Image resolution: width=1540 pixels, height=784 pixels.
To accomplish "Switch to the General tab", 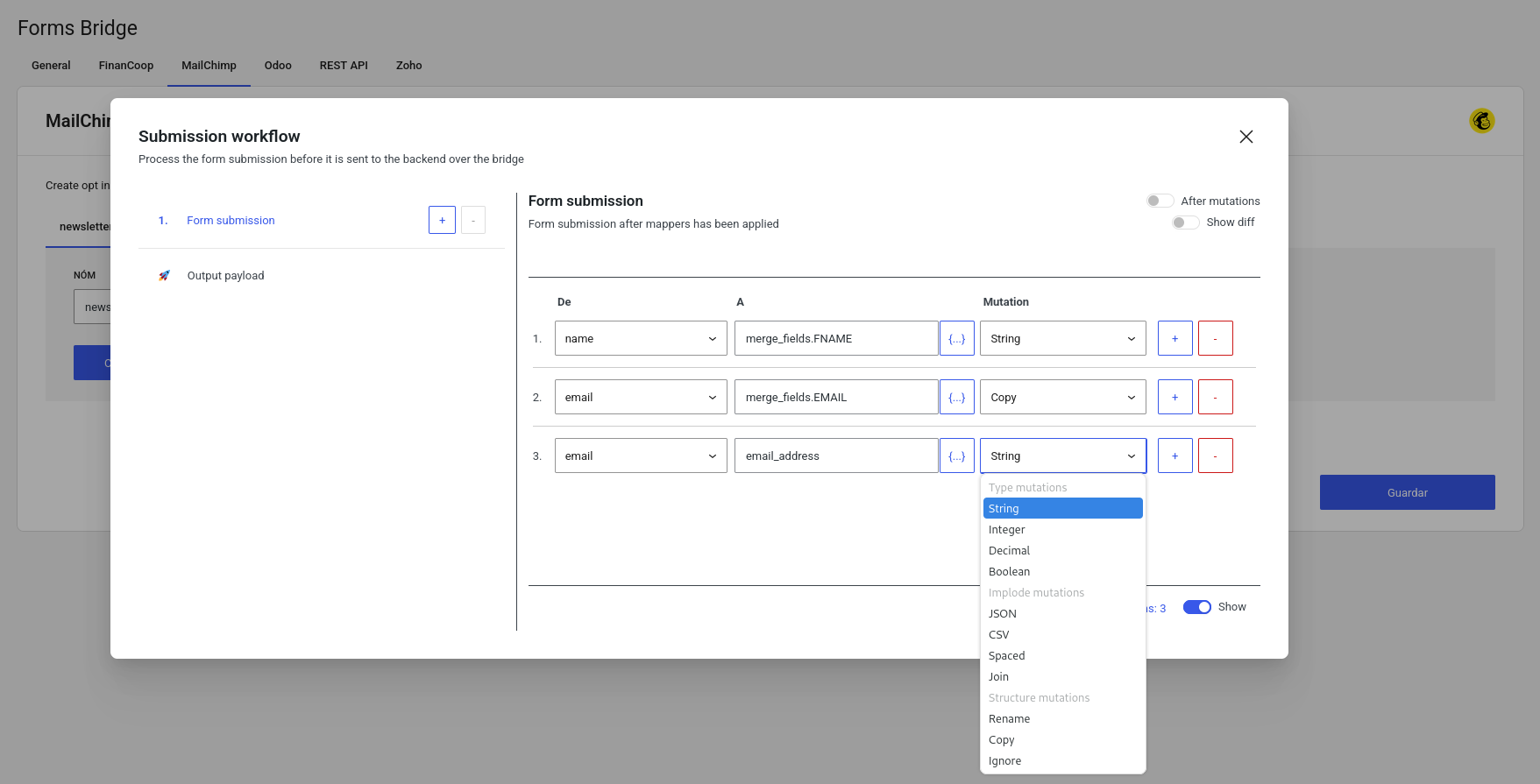I will click(51, 66).
